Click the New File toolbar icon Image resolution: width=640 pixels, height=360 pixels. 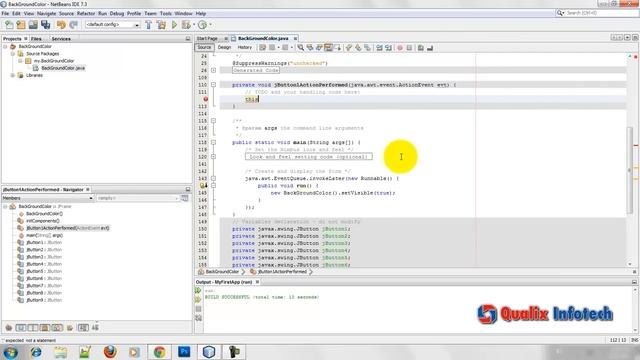(x=9, y=25)
